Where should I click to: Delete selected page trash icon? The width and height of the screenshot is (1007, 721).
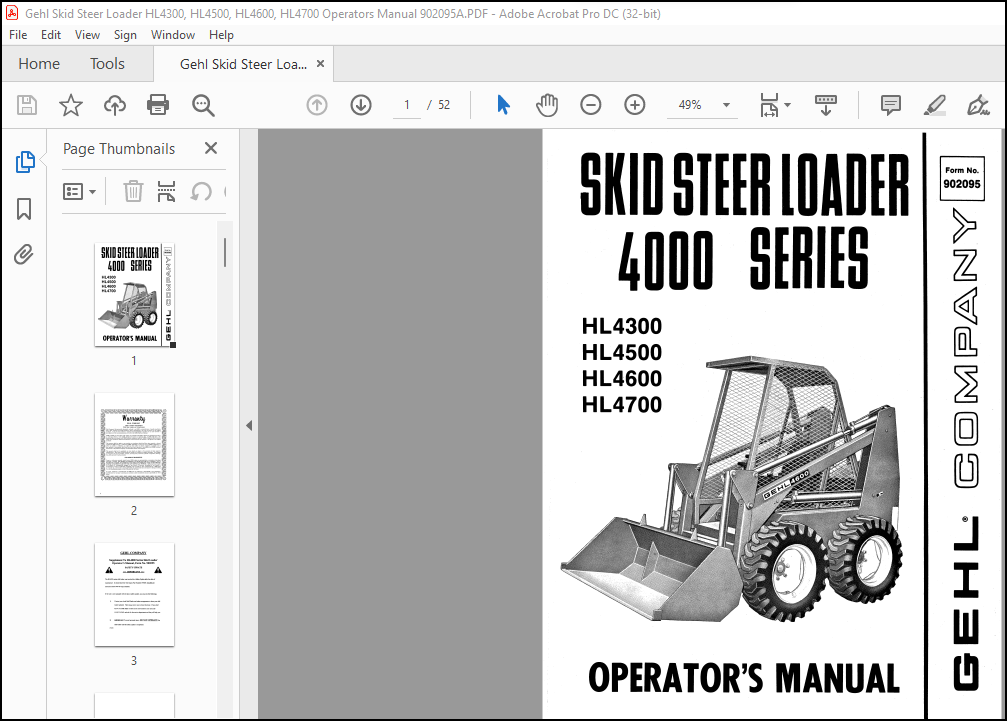[133, 191]
